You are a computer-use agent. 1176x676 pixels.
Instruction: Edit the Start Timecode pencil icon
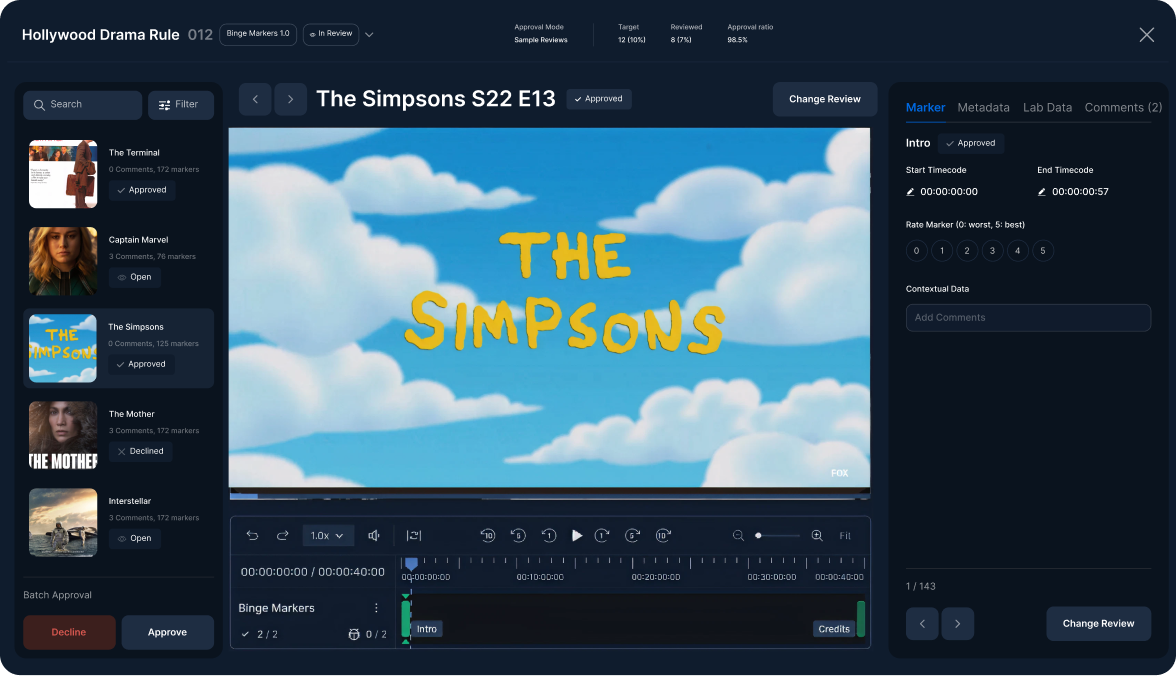[910, 192]
